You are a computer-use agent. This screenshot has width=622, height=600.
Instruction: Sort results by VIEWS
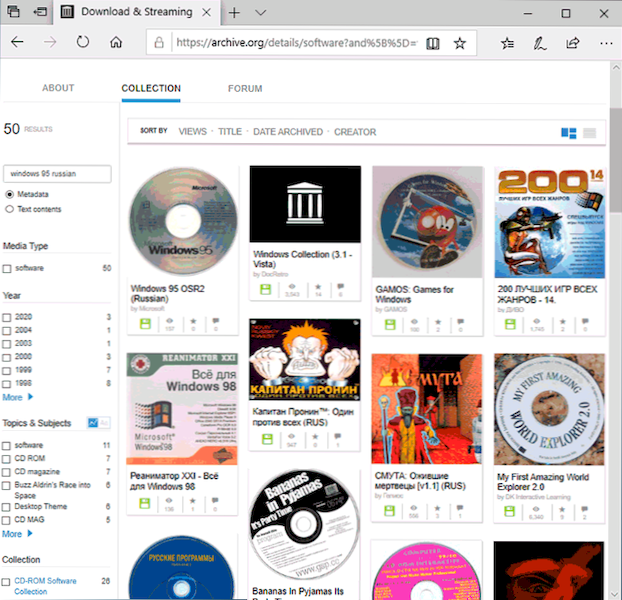pyautogui.click(x=192, y=132)
